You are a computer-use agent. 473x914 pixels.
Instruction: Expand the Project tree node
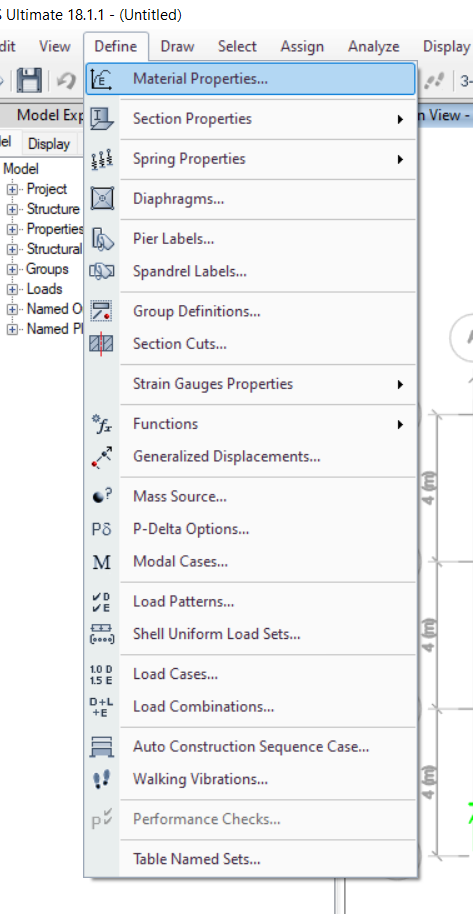coord(12,189)
